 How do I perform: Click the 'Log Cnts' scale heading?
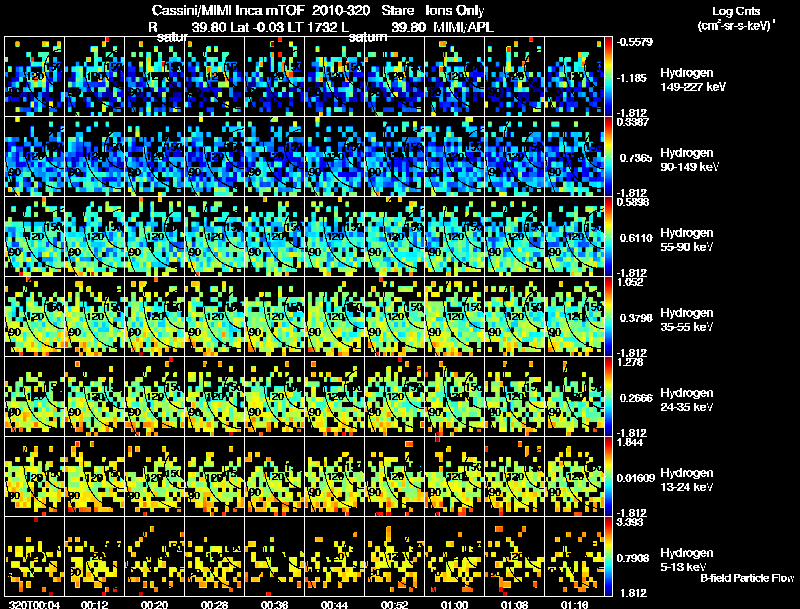pyautogui.click(x=736, y=11)
